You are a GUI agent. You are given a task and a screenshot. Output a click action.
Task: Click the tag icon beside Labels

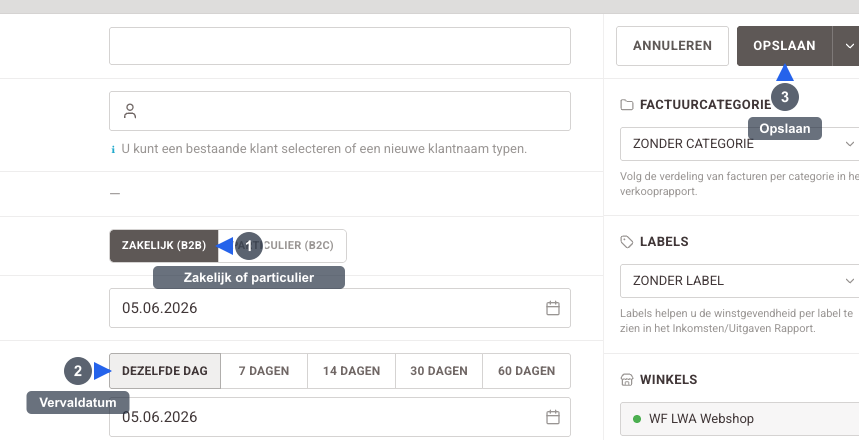point(627,242)
